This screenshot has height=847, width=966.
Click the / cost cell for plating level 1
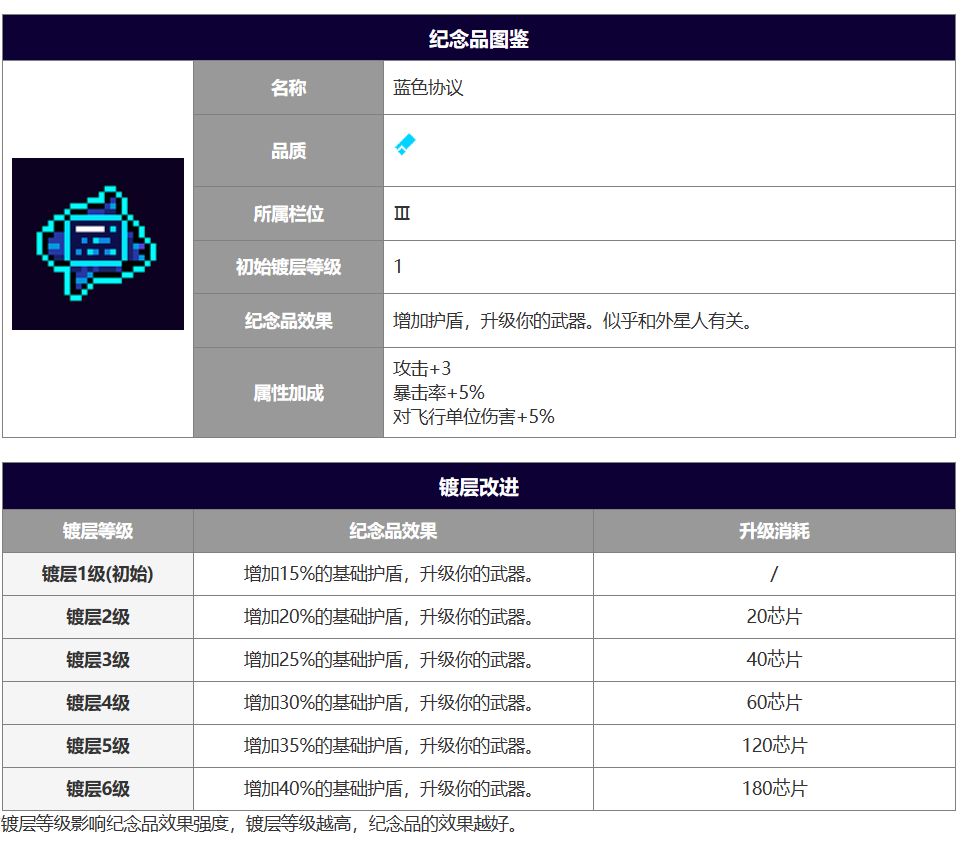click(x=774, y=574)
